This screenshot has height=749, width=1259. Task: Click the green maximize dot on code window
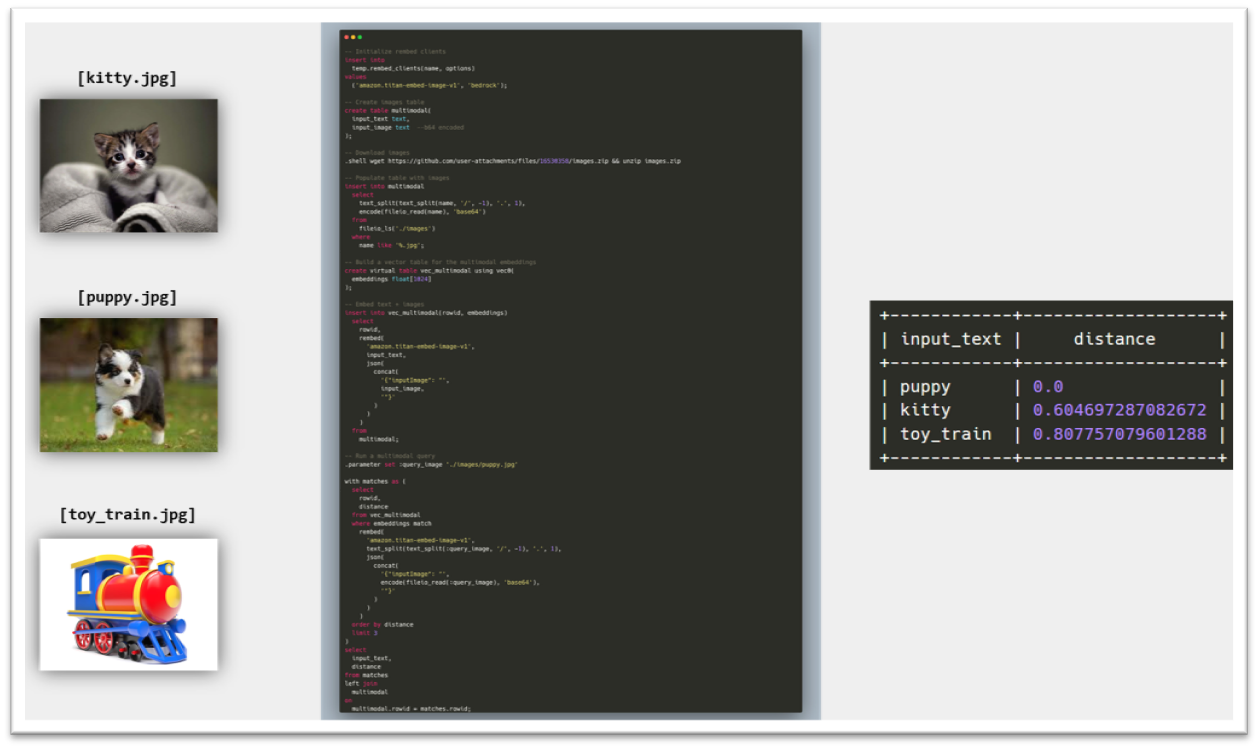point(360,37)
